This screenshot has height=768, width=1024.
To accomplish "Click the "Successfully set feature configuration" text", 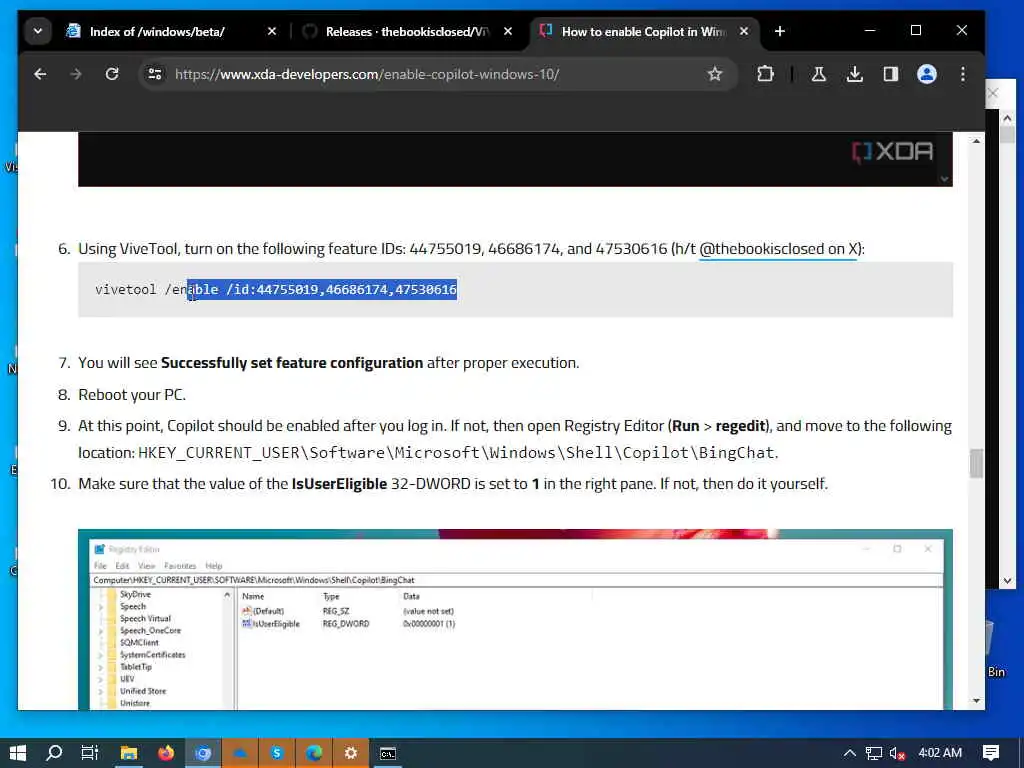I will (x=292, y=363).
